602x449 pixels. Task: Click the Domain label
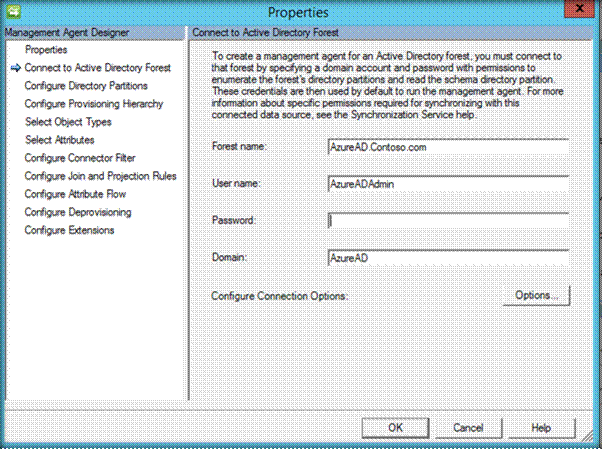229,257
